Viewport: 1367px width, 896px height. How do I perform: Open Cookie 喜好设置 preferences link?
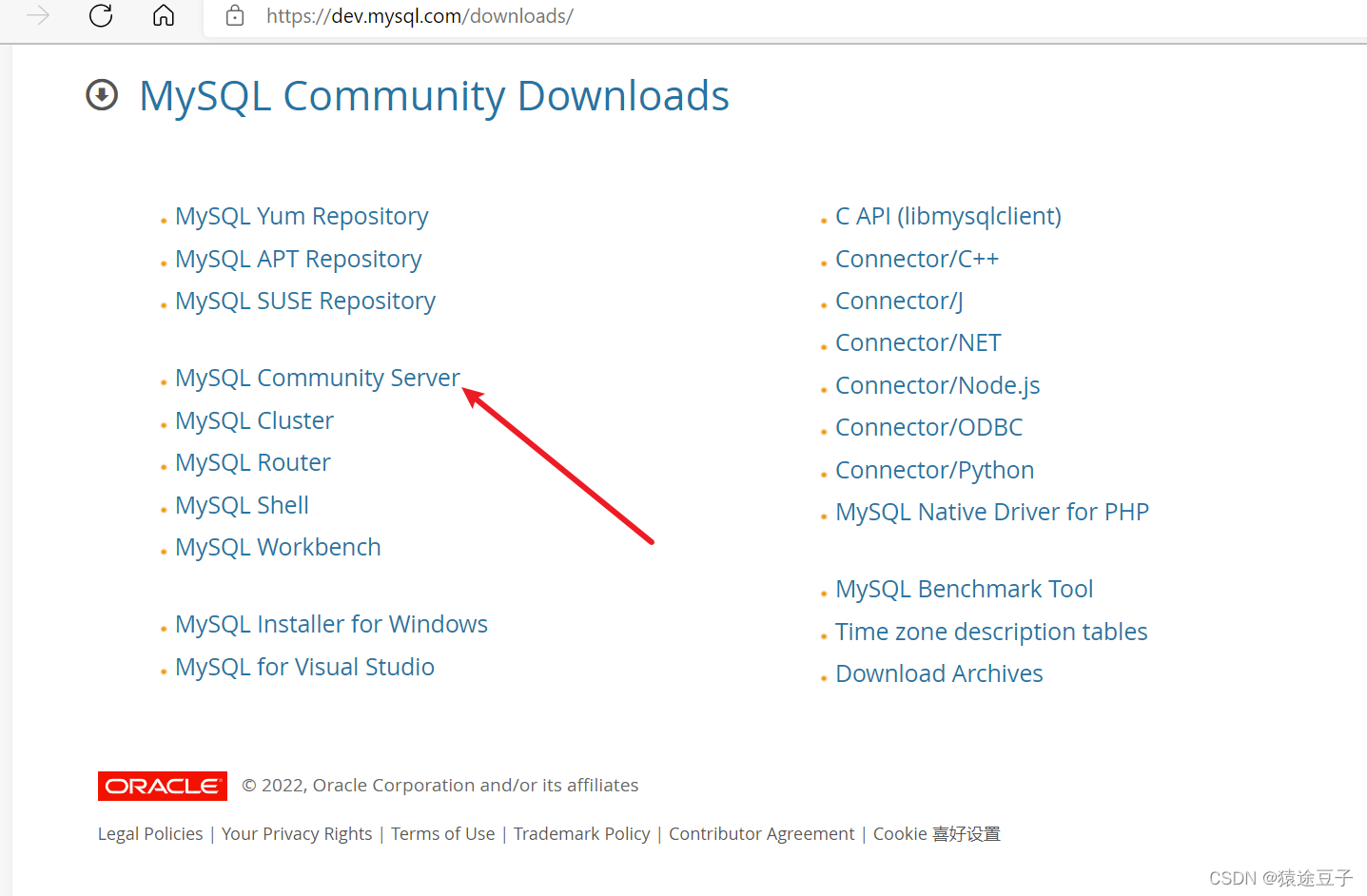click(x=937, y=834)
